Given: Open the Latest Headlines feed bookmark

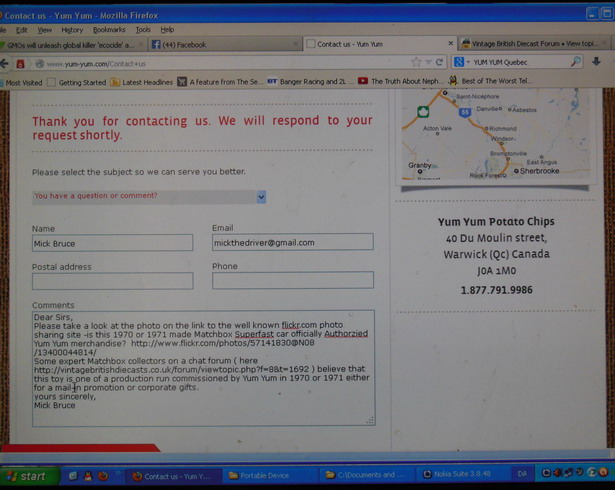Looking at the screenshot, I should coord(142,82).
